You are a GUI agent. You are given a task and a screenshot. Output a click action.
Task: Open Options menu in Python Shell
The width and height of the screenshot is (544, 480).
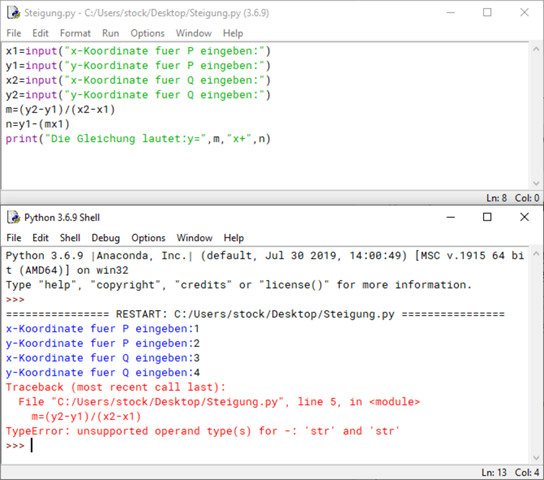coord(148,238)
